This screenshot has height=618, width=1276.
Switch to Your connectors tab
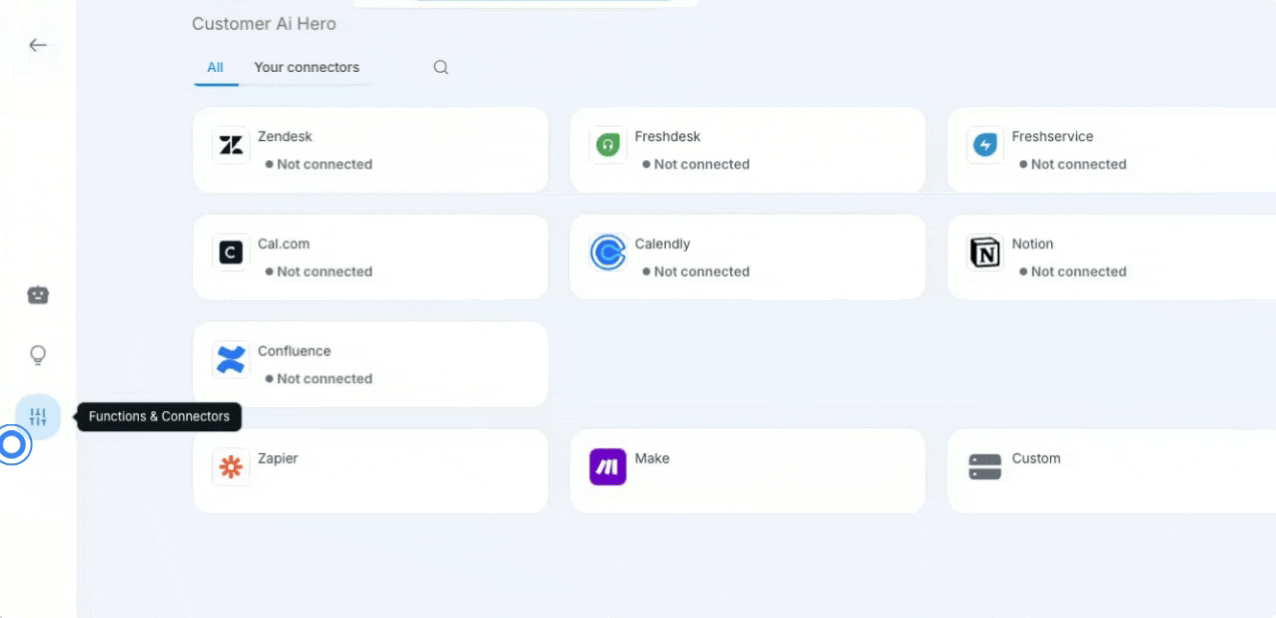306,68
